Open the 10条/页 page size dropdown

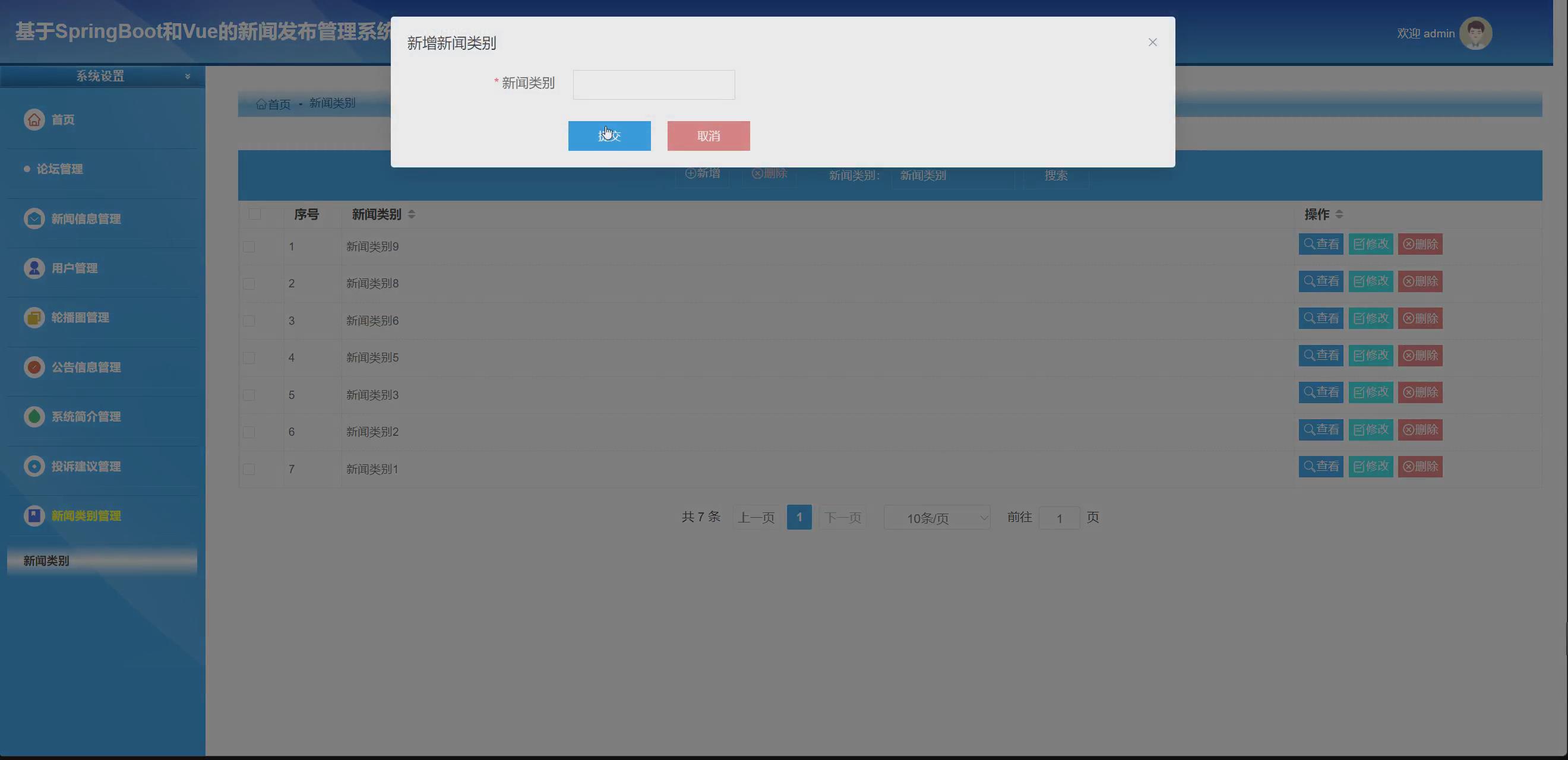click(x=937, y=517)
